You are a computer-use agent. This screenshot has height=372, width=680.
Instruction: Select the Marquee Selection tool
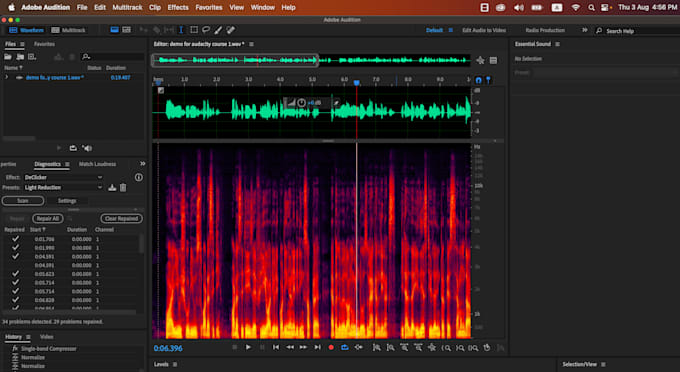pos(194,30)
